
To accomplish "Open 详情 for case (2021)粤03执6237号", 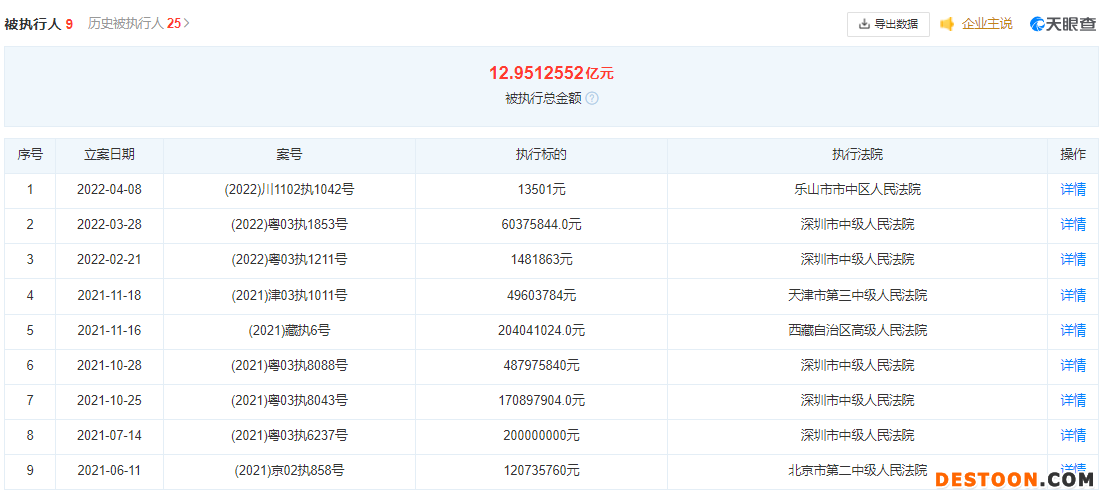I will [x=1073, y=435].
